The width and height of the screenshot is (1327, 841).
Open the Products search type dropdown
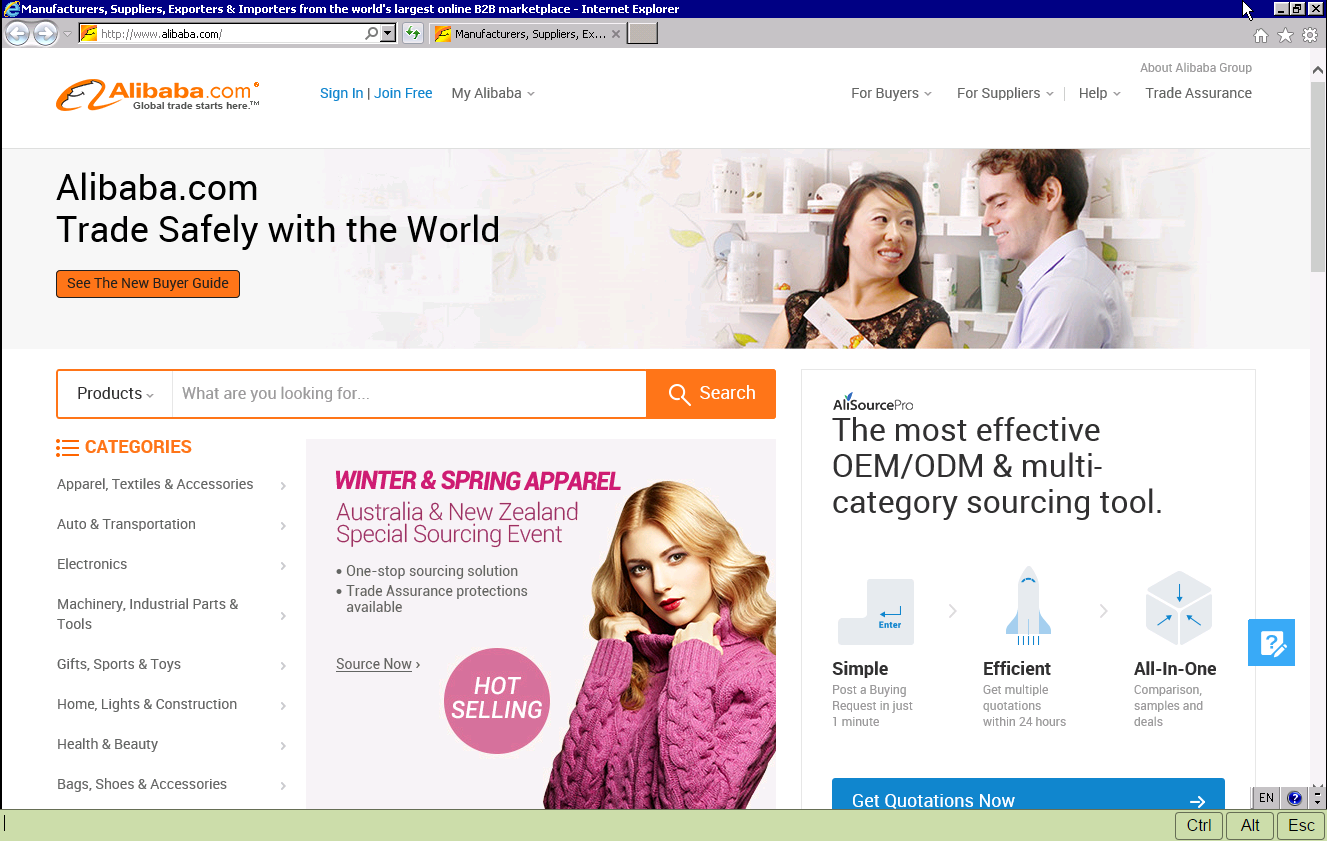tap(115, 394)
